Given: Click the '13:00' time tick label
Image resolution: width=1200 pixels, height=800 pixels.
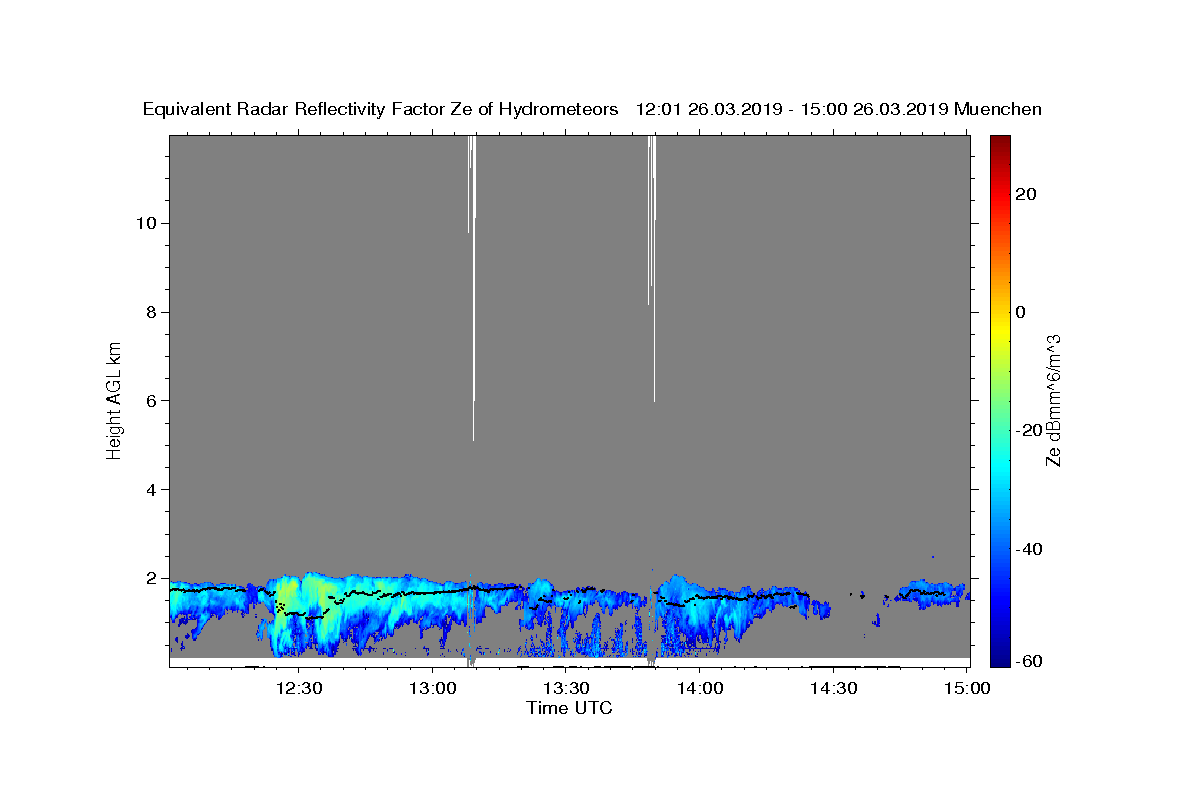Looking at the screenshot, I should [x=432, y=688].
